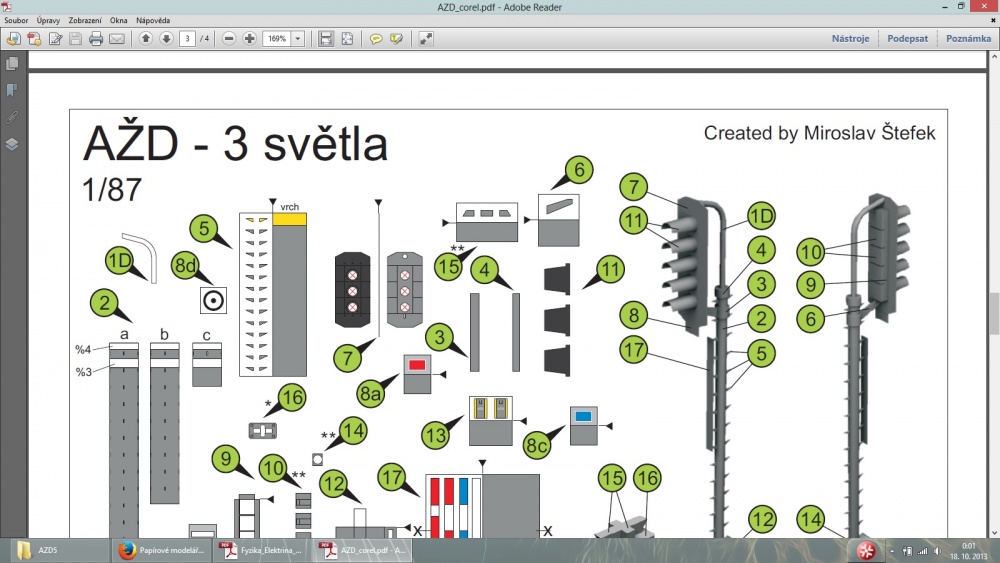Switch to AZD_corel.pdf taskbar item

(364, 550)
